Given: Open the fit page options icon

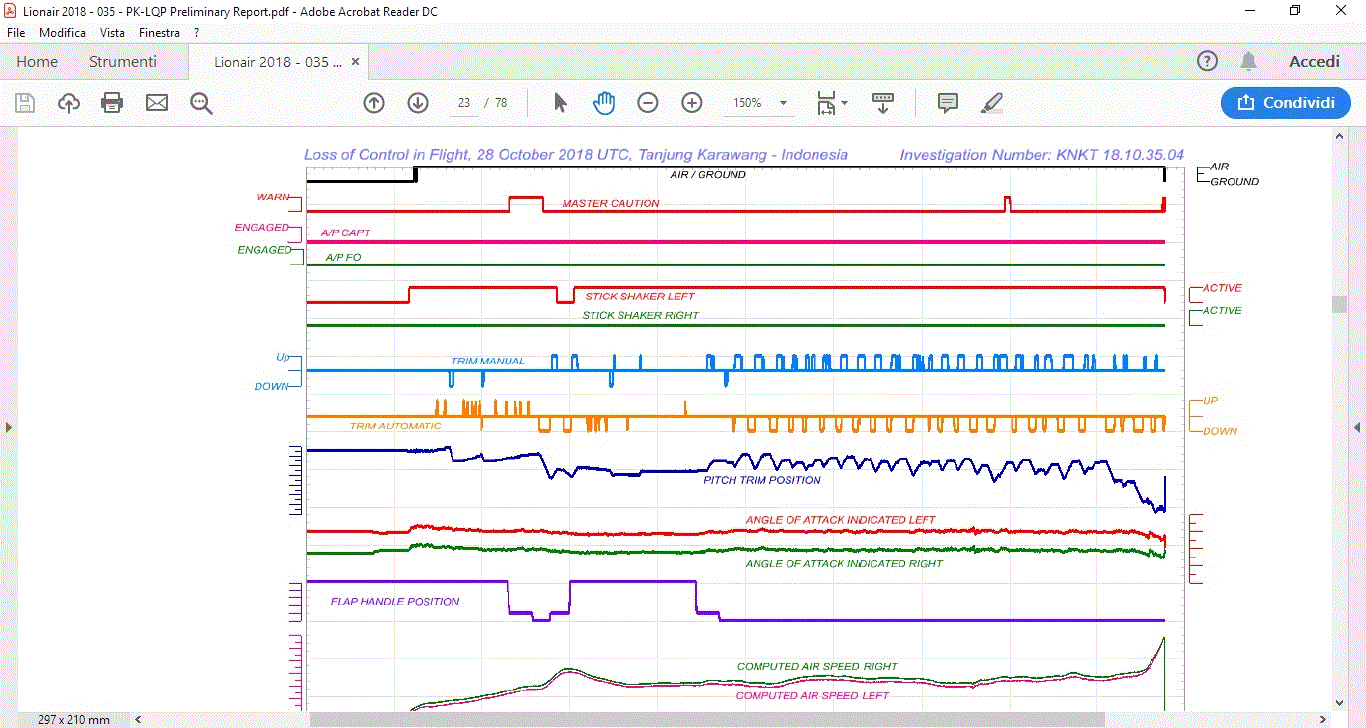Looking at the screenshot, I should click(831, 103).
